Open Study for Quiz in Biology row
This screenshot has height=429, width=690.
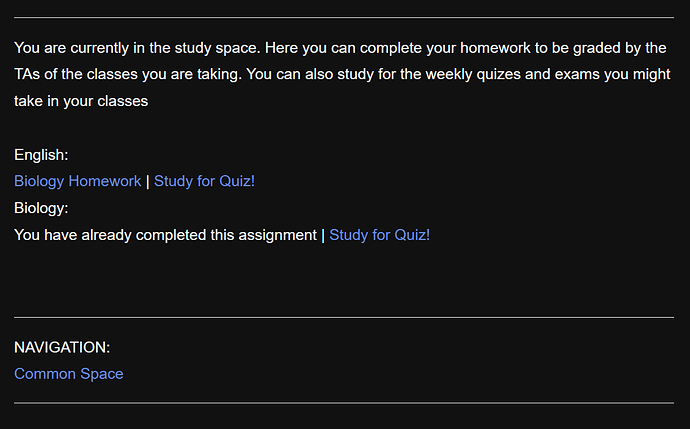tap(379, 235)
